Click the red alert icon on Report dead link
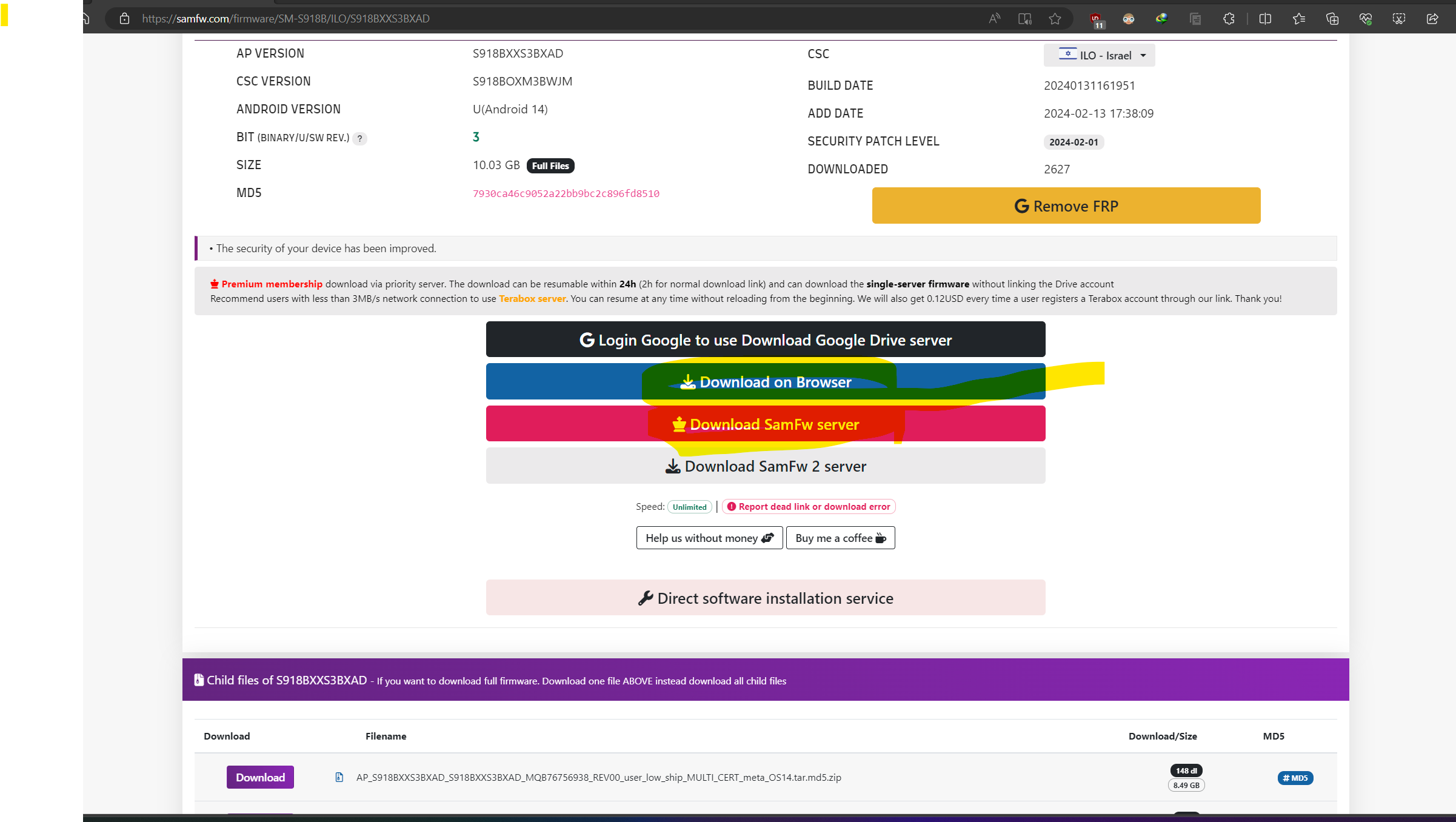This screenshot has height=822, width=1456. click(x=732, y=506)
